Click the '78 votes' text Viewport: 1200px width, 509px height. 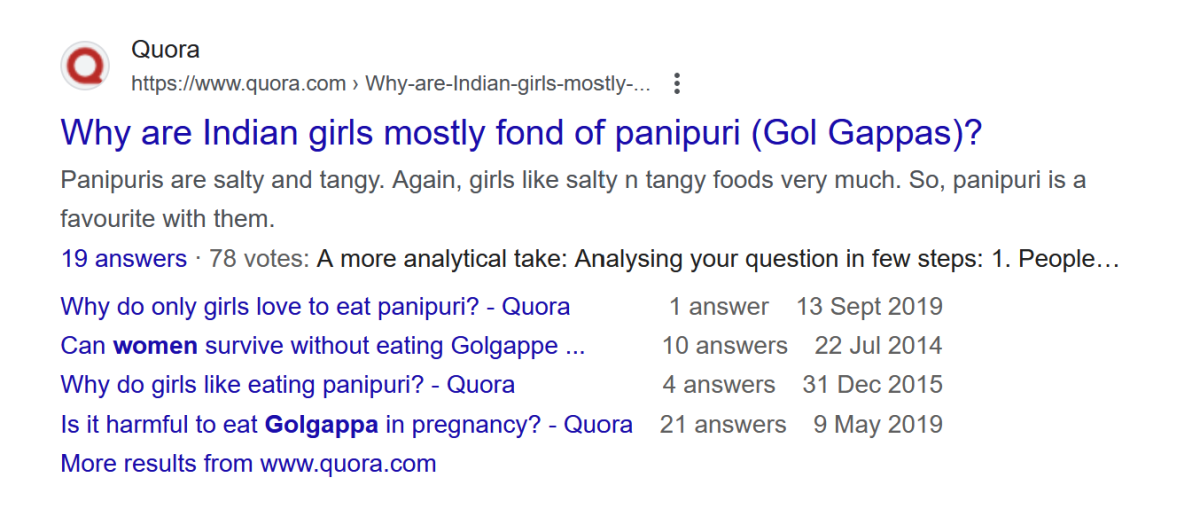[x=259, y=259]
